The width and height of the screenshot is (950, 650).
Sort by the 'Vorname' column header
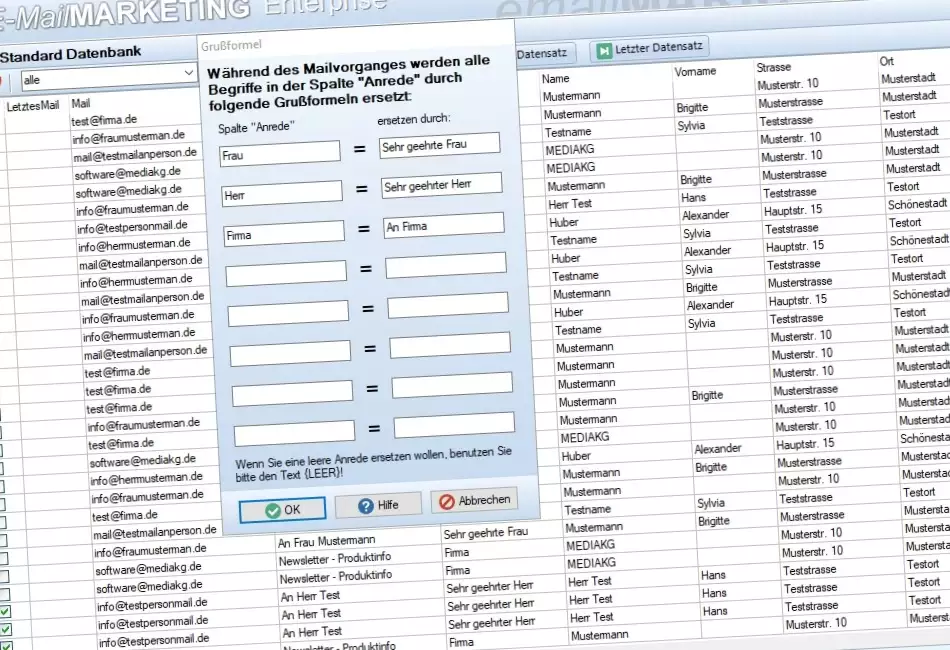coord(695,71)
